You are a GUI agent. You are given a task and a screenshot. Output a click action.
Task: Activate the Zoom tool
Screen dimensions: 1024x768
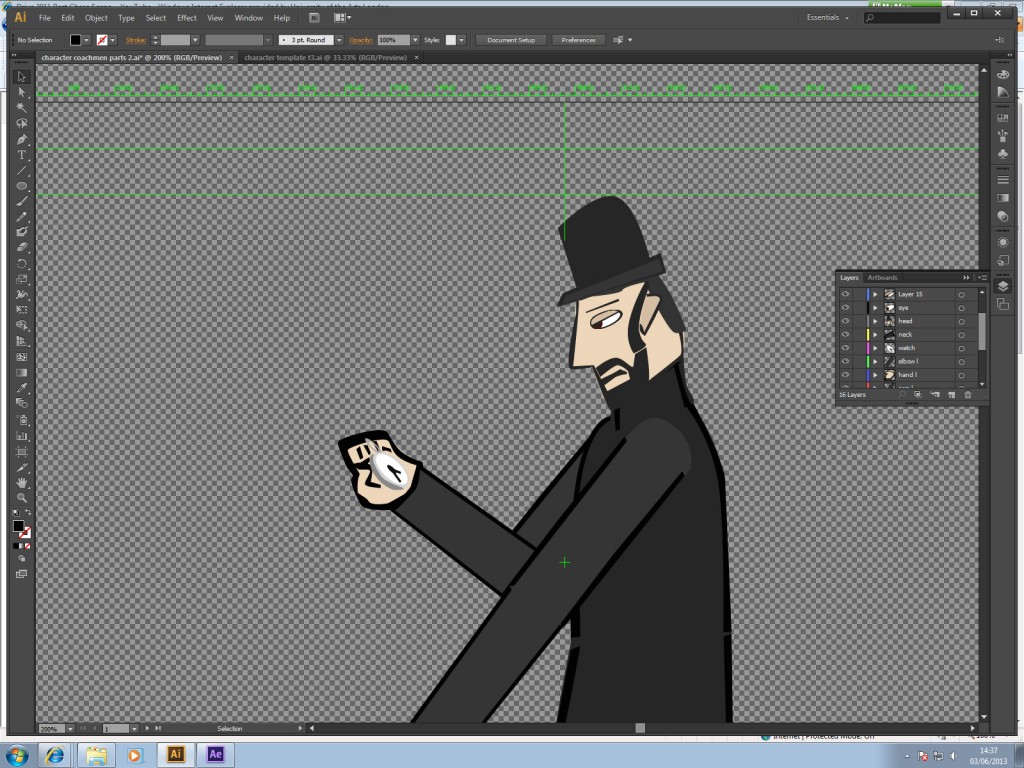22,498
